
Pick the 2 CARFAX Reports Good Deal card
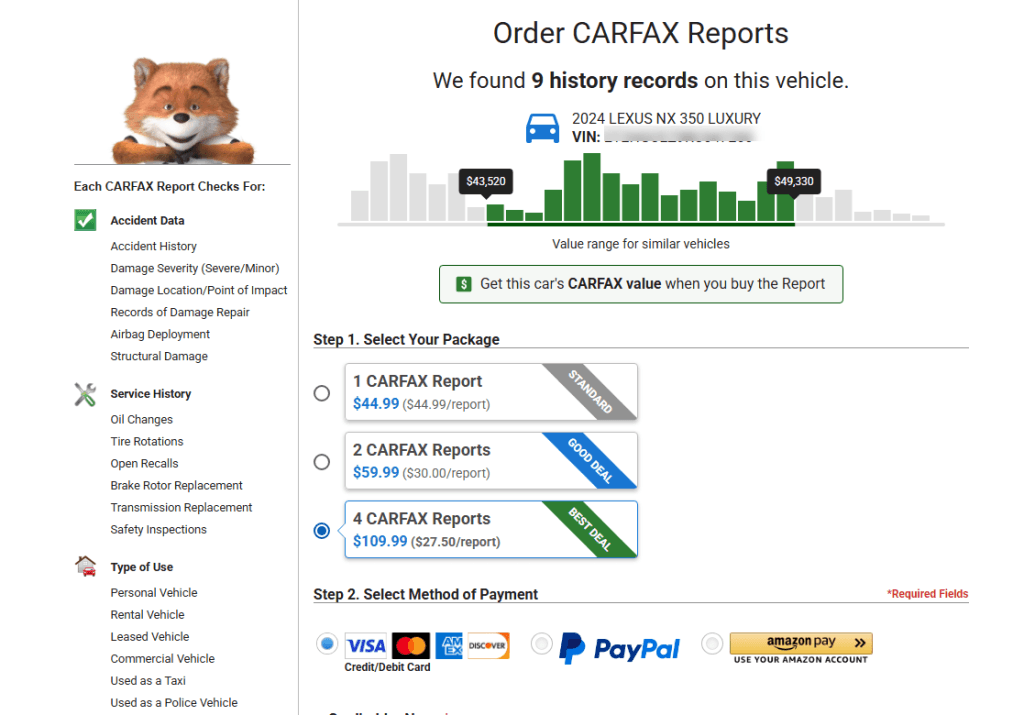pos(491,460)
